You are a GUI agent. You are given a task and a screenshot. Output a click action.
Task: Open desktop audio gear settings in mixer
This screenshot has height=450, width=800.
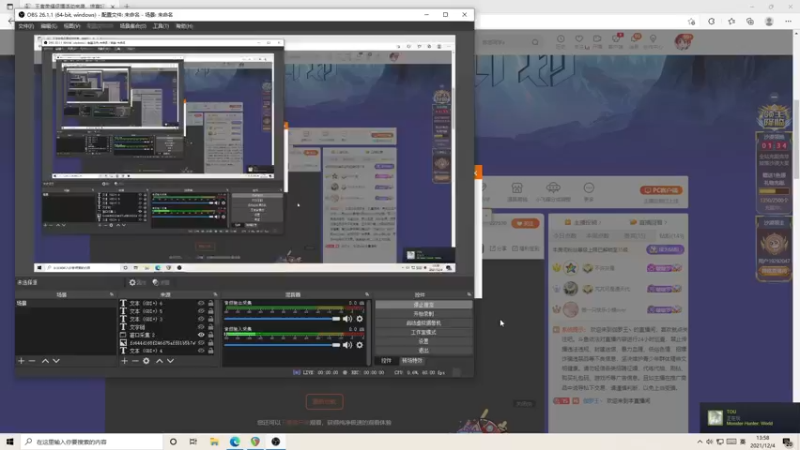click(360, 319)
